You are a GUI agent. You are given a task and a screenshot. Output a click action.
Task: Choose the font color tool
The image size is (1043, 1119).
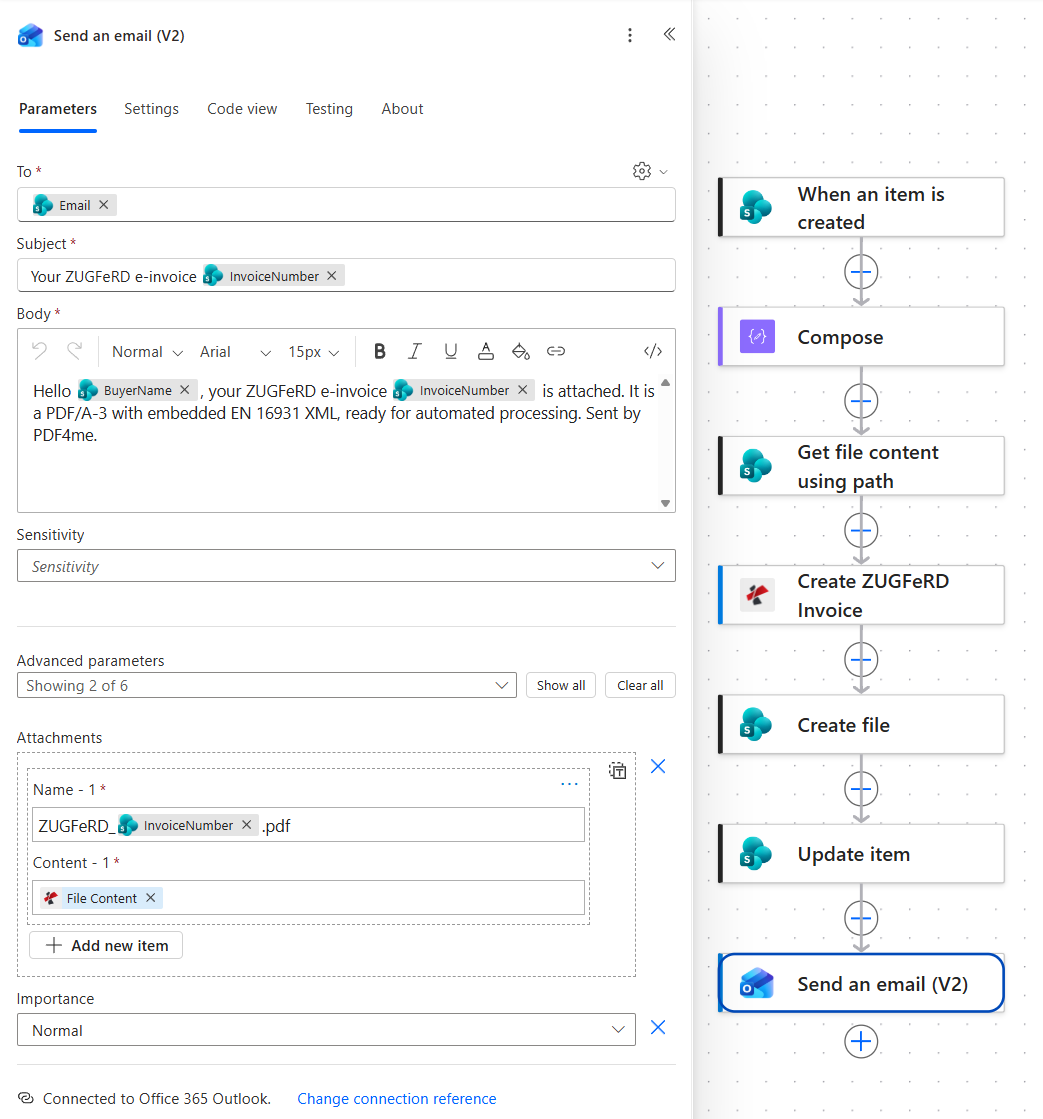point(486,351)
